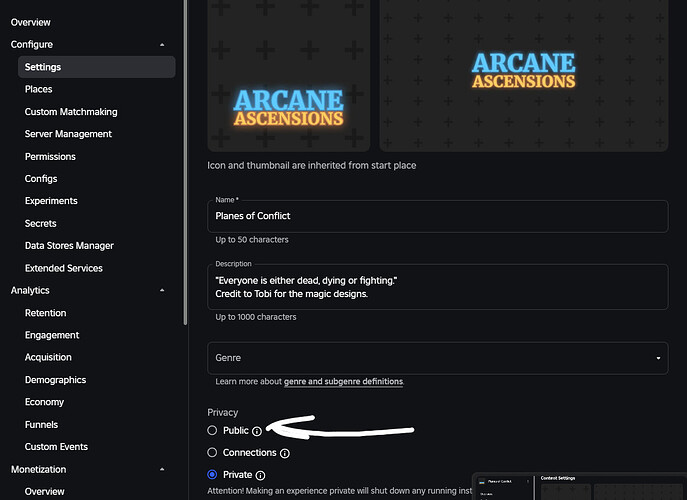Collapse the Analytics section
Image resolution: width=687 pixels, height=500 pixels.
[x=162, y=291]
